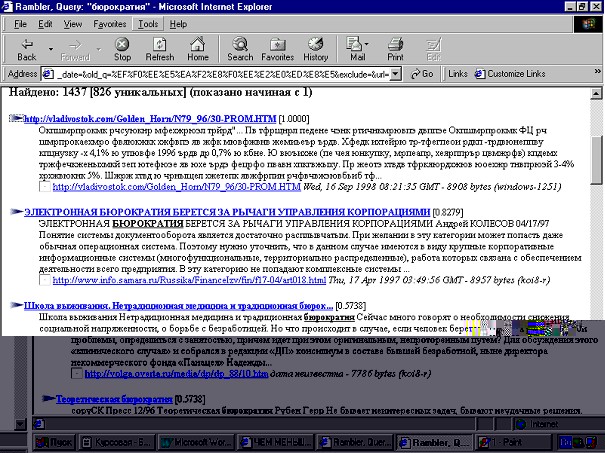Open the Пуск Start button

(54, 443)
